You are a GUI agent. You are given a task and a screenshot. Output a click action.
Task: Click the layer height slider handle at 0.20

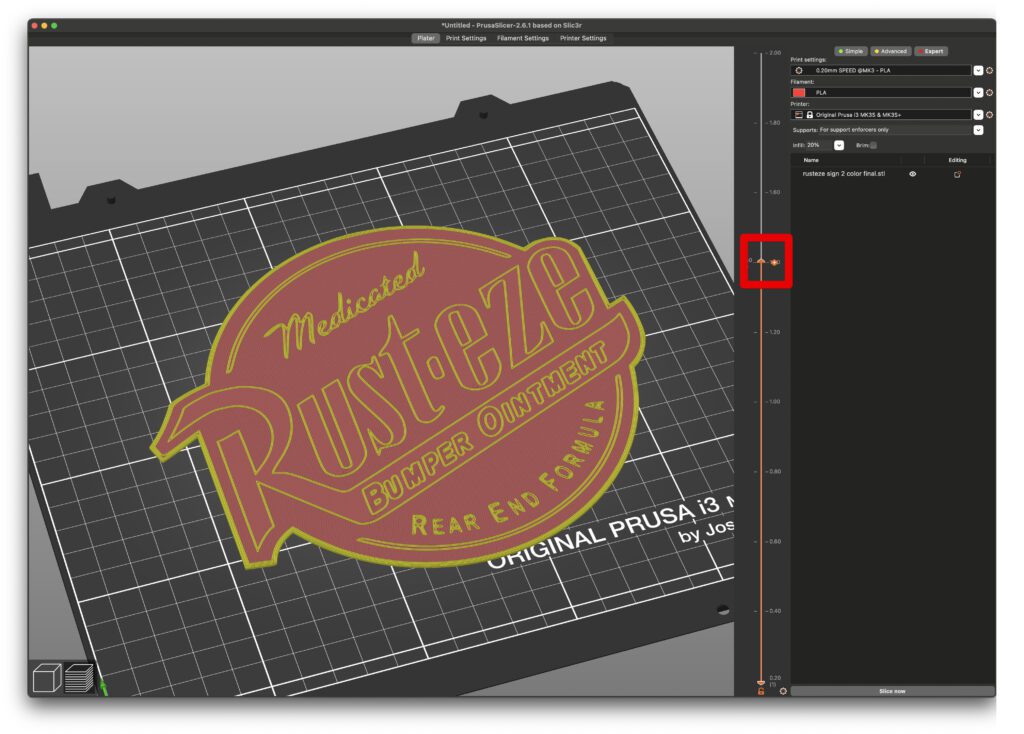pyautogui.click(x=760, y=681)
